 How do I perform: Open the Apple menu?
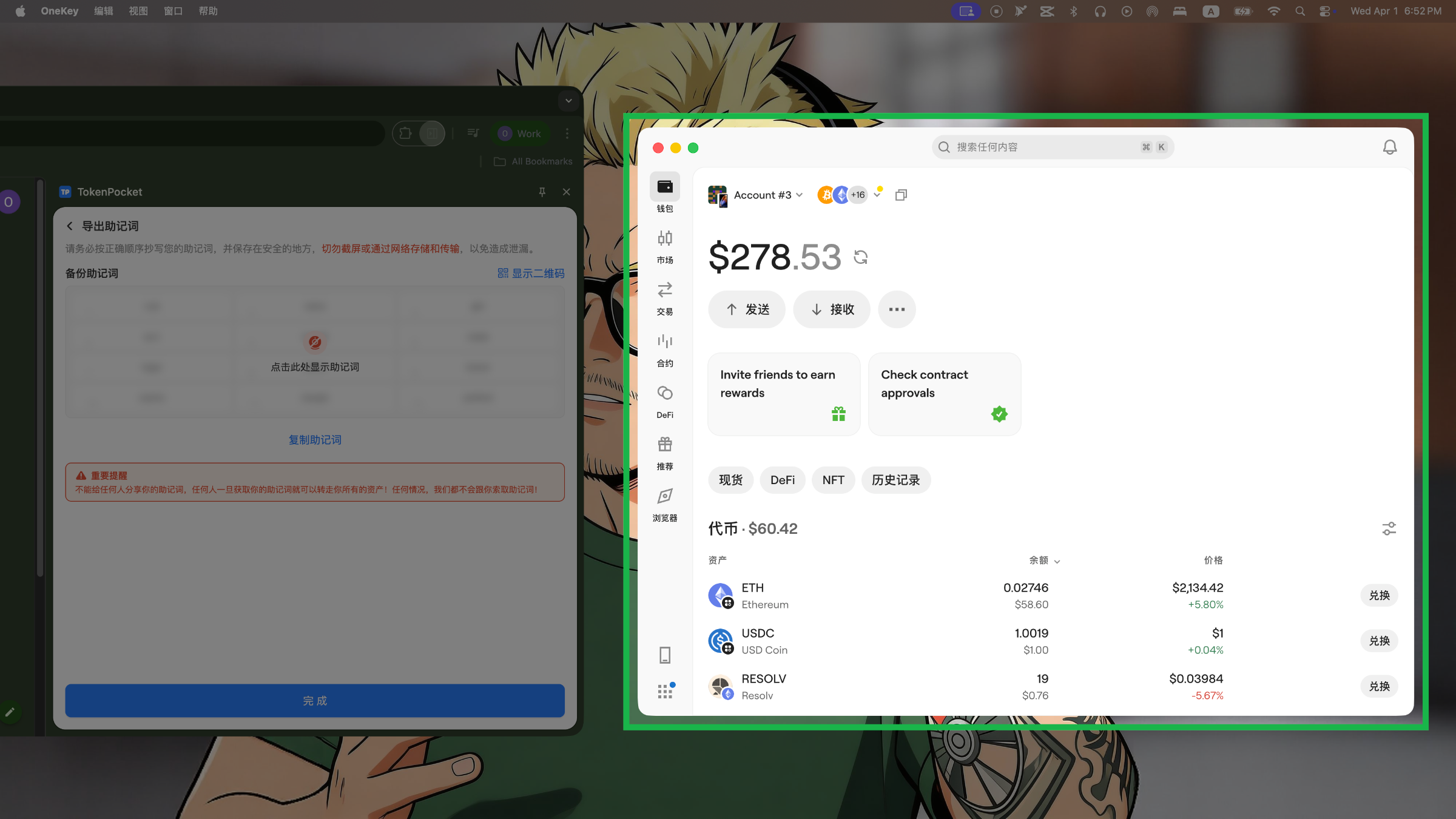point(21,11)
